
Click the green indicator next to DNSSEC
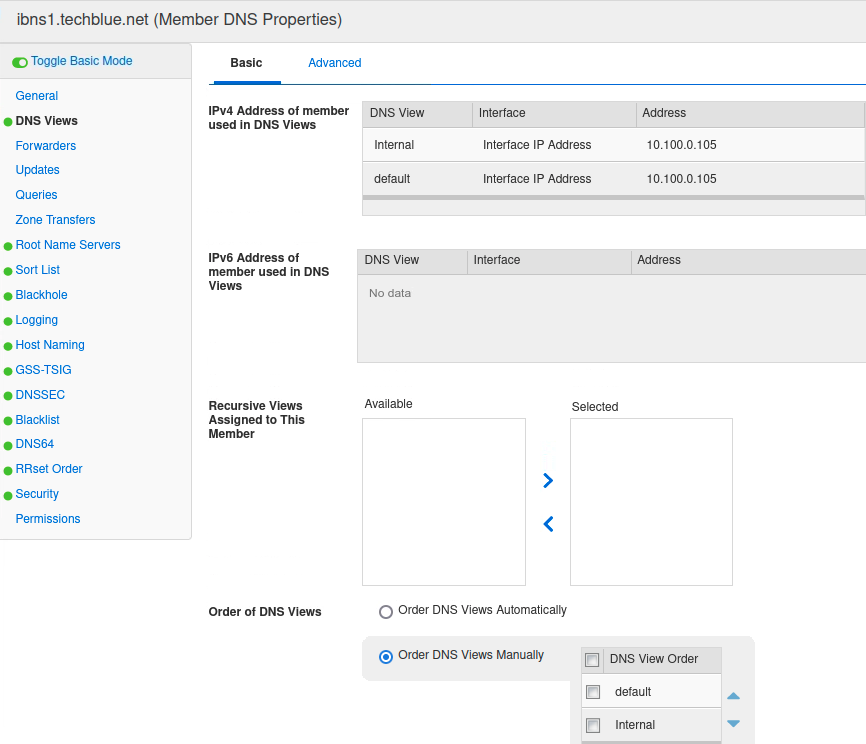tap(7, 394)
